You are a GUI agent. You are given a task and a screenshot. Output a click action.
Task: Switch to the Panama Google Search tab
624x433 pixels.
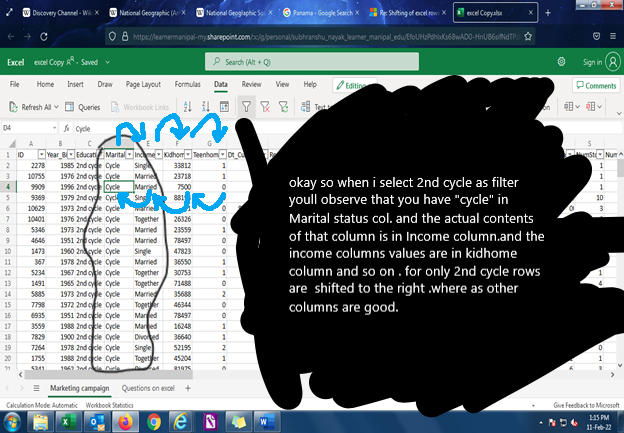pos(321,13)
